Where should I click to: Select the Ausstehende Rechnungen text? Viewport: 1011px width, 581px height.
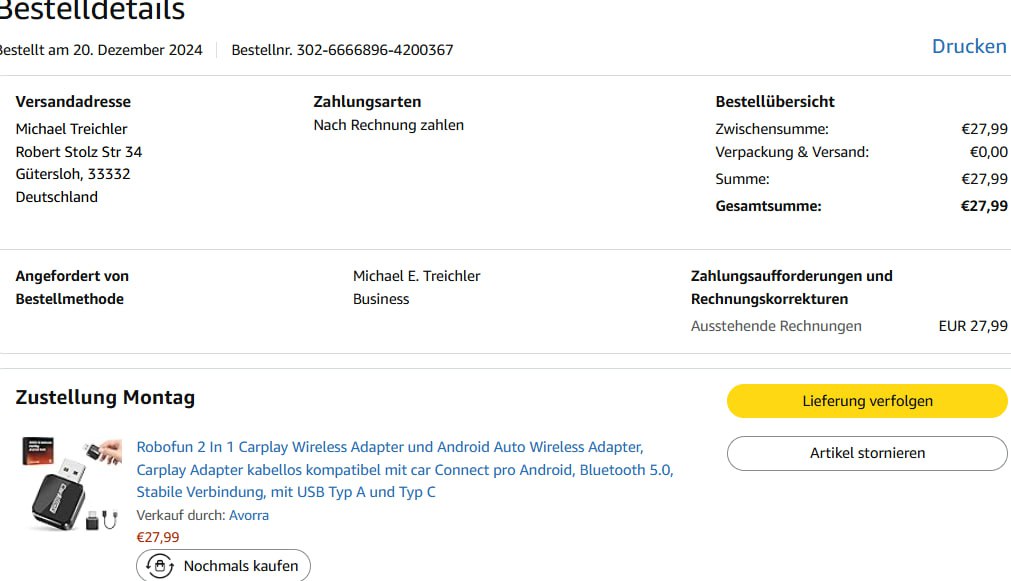pos(775,326)
